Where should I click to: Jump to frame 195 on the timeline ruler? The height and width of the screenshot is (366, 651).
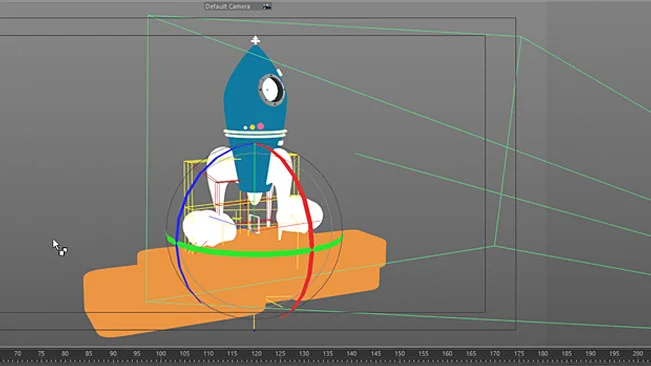614,354
